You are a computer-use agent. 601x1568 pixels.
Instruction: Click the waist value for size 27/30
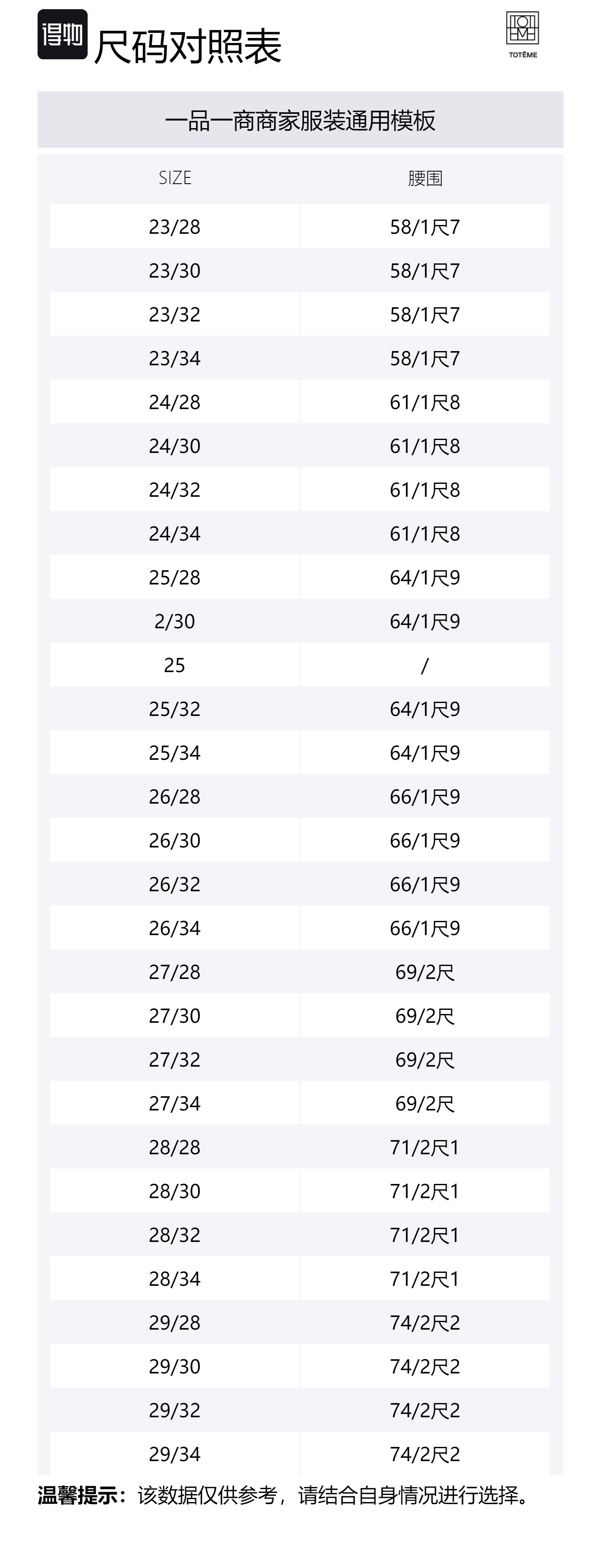(424, 1016)
